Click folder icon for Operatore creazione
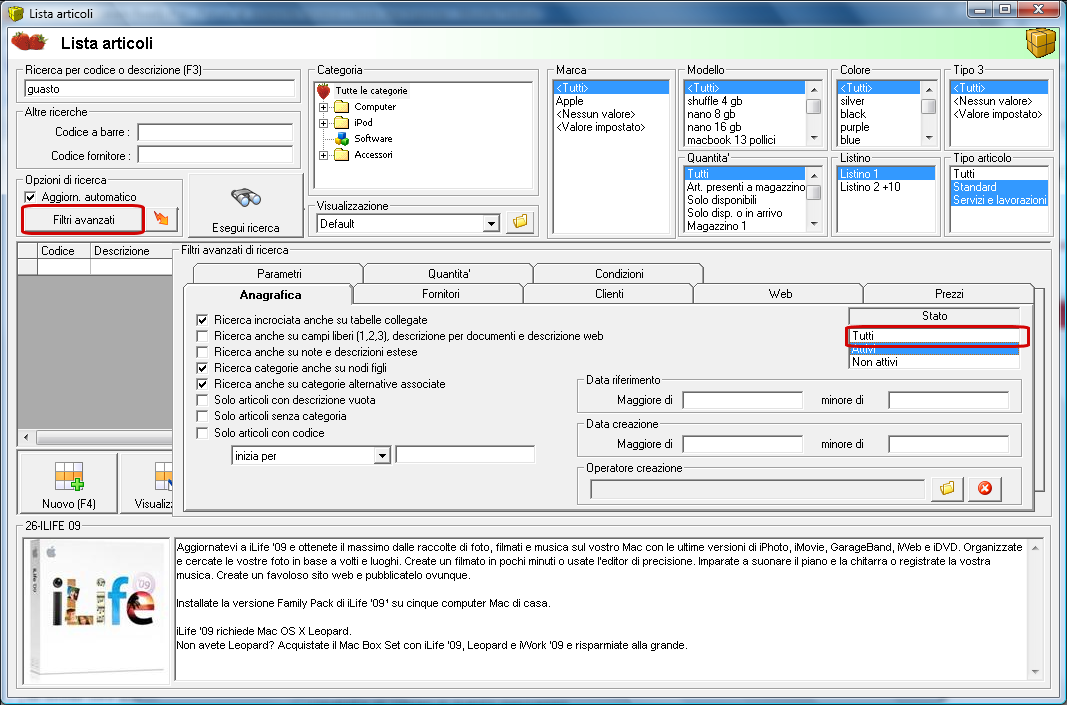Viewport: 1067px width, 705px height. (x=947, y=489)
